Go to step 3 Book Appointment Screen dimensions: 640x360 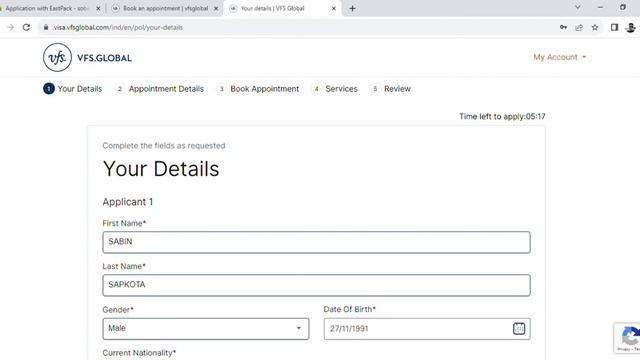(258, 89)
